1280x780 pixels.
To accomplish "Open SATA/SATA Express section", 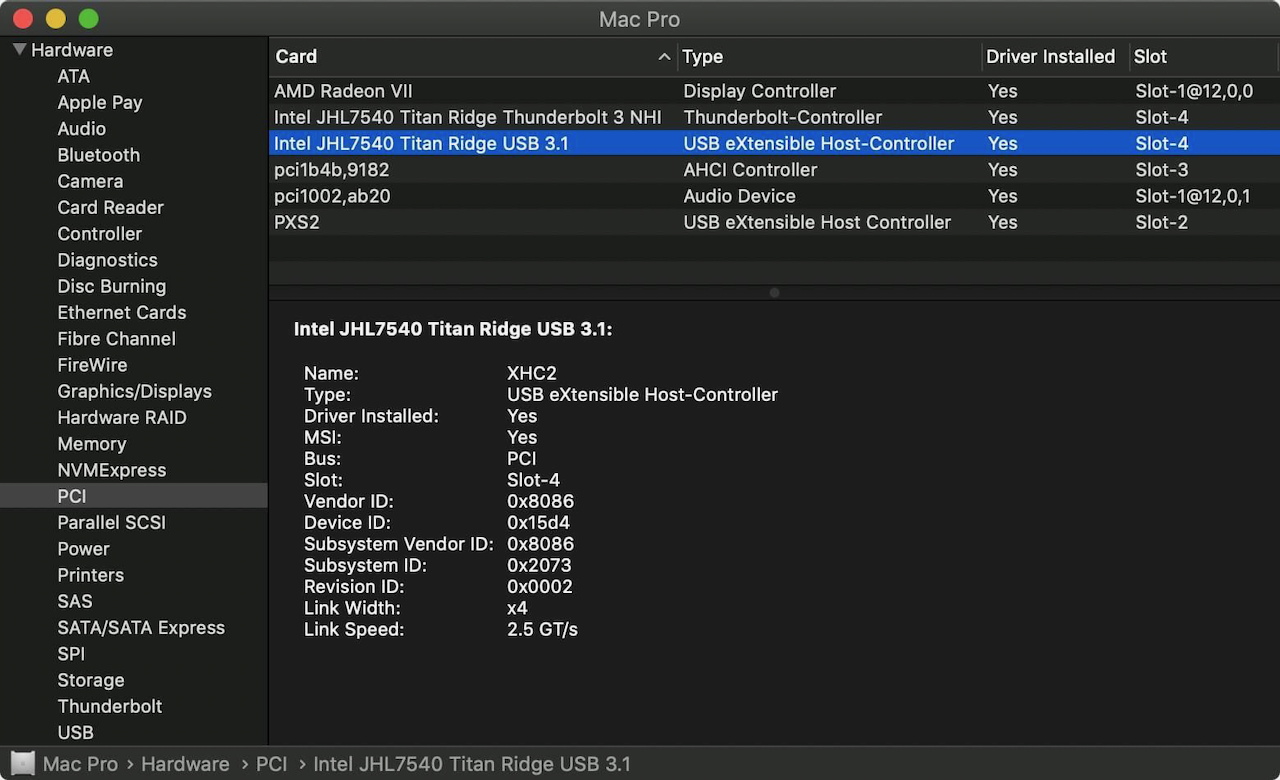I will [141, 627].
